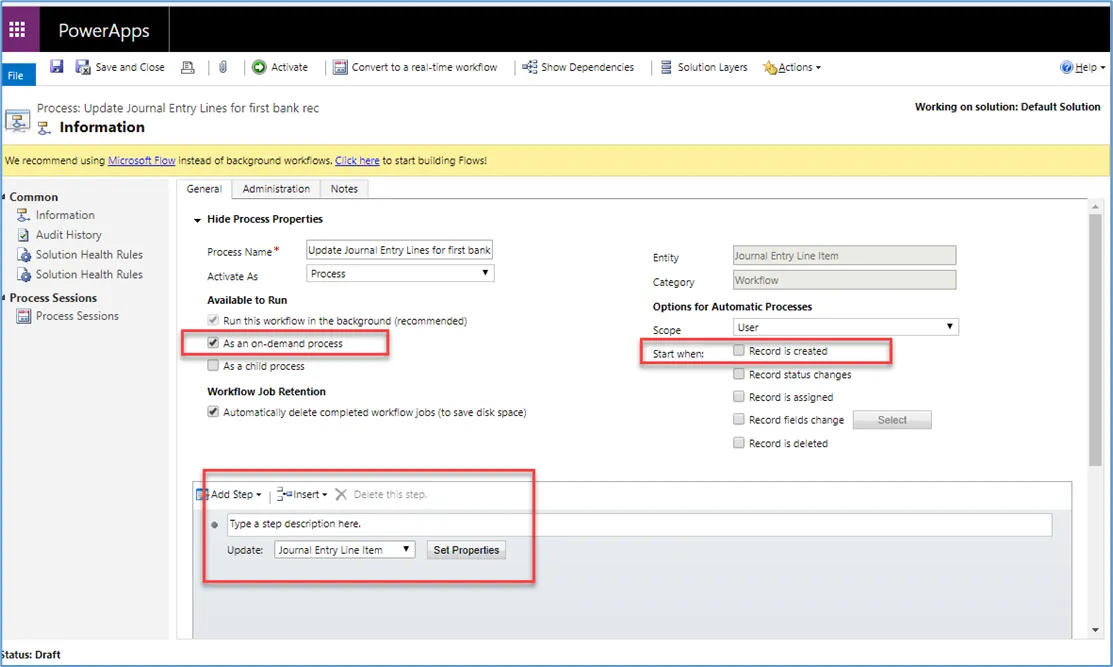Click the Actions star icon
Image resolution: width=1113 pixels, height=667 pixels.
(770, 68)
